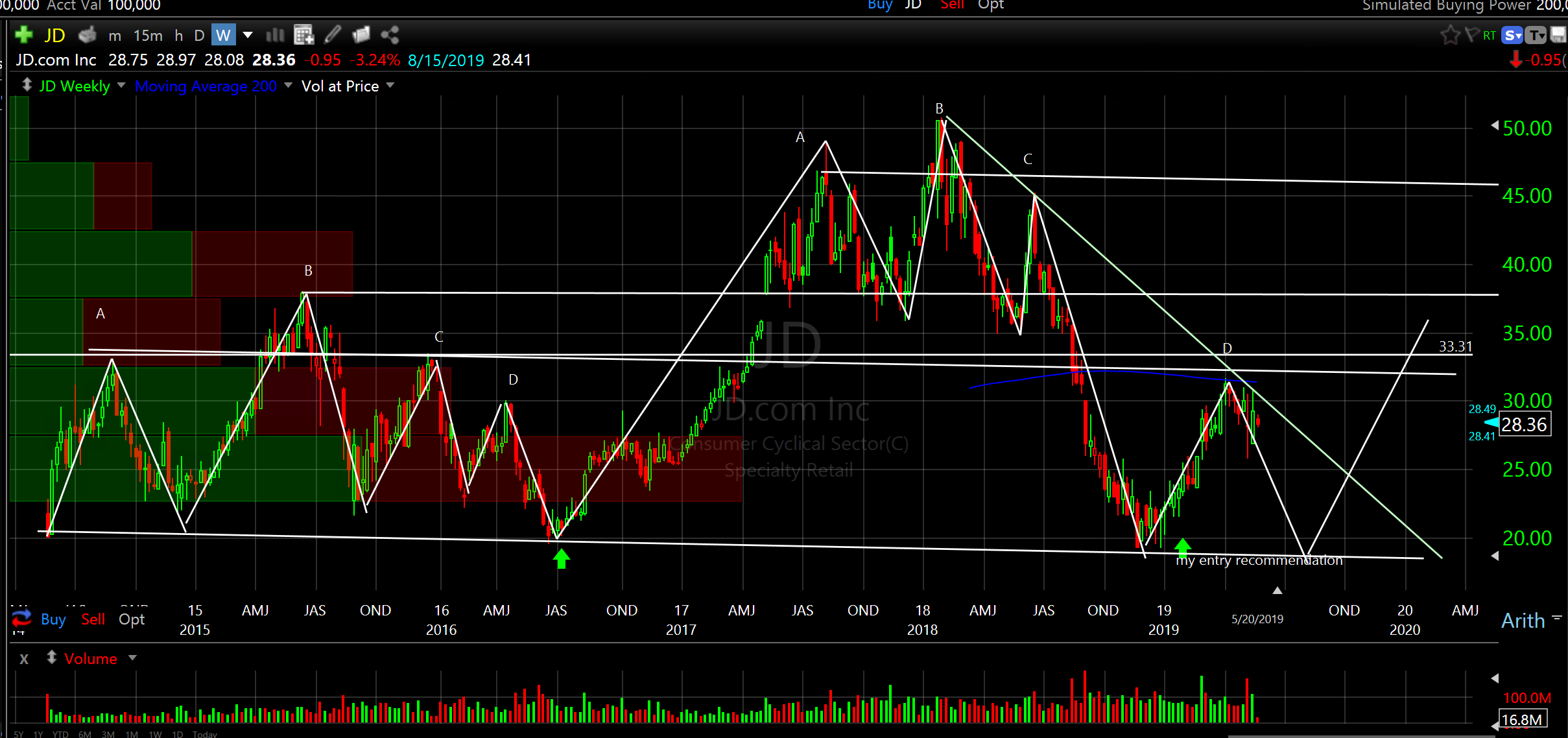Select the 15m time frame
Image resolution: width=1568 pixels, height=738 pixels.
click(148, 35)
